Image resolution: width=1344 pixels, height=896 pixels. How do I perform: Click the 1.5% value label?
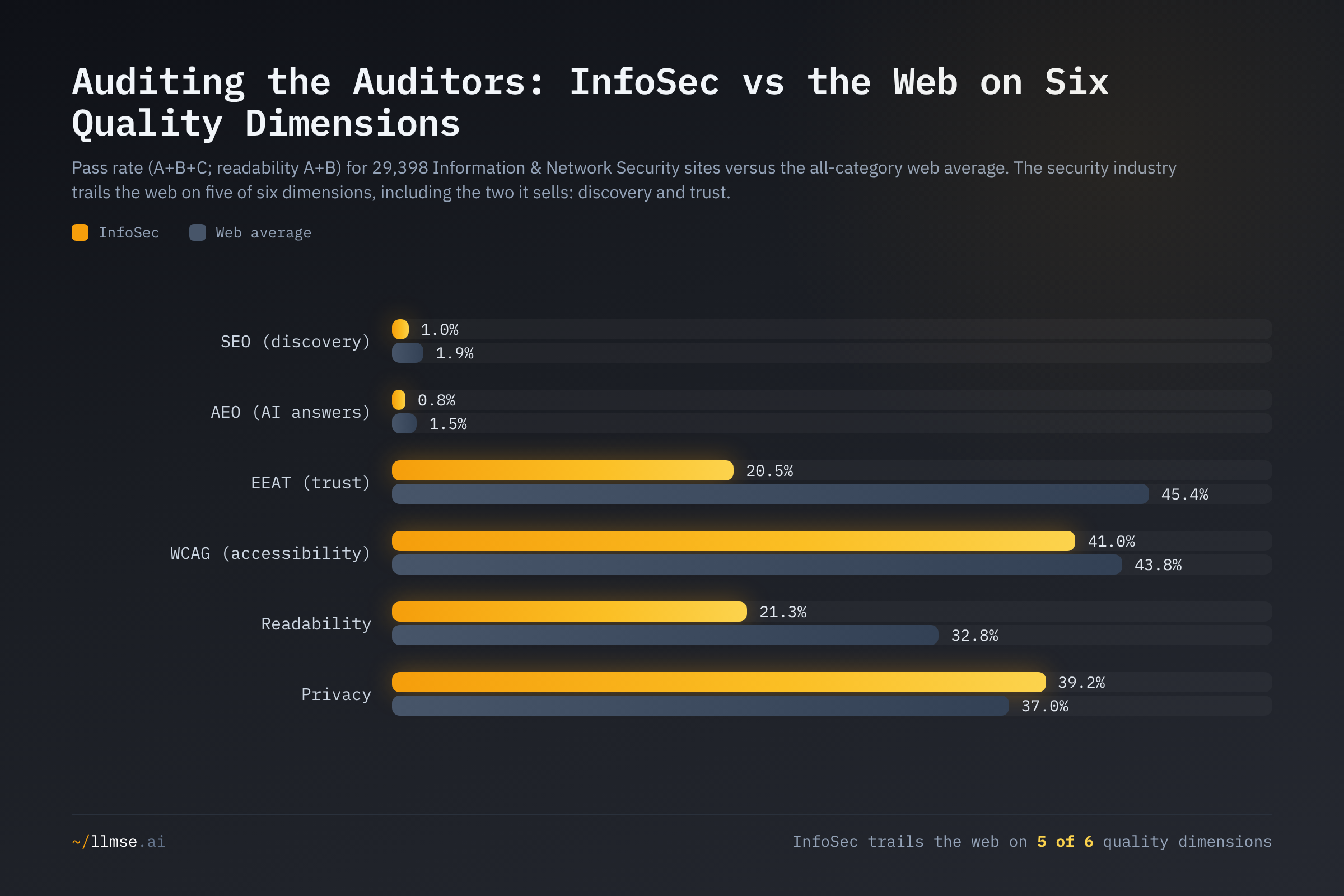coord(447,423)
